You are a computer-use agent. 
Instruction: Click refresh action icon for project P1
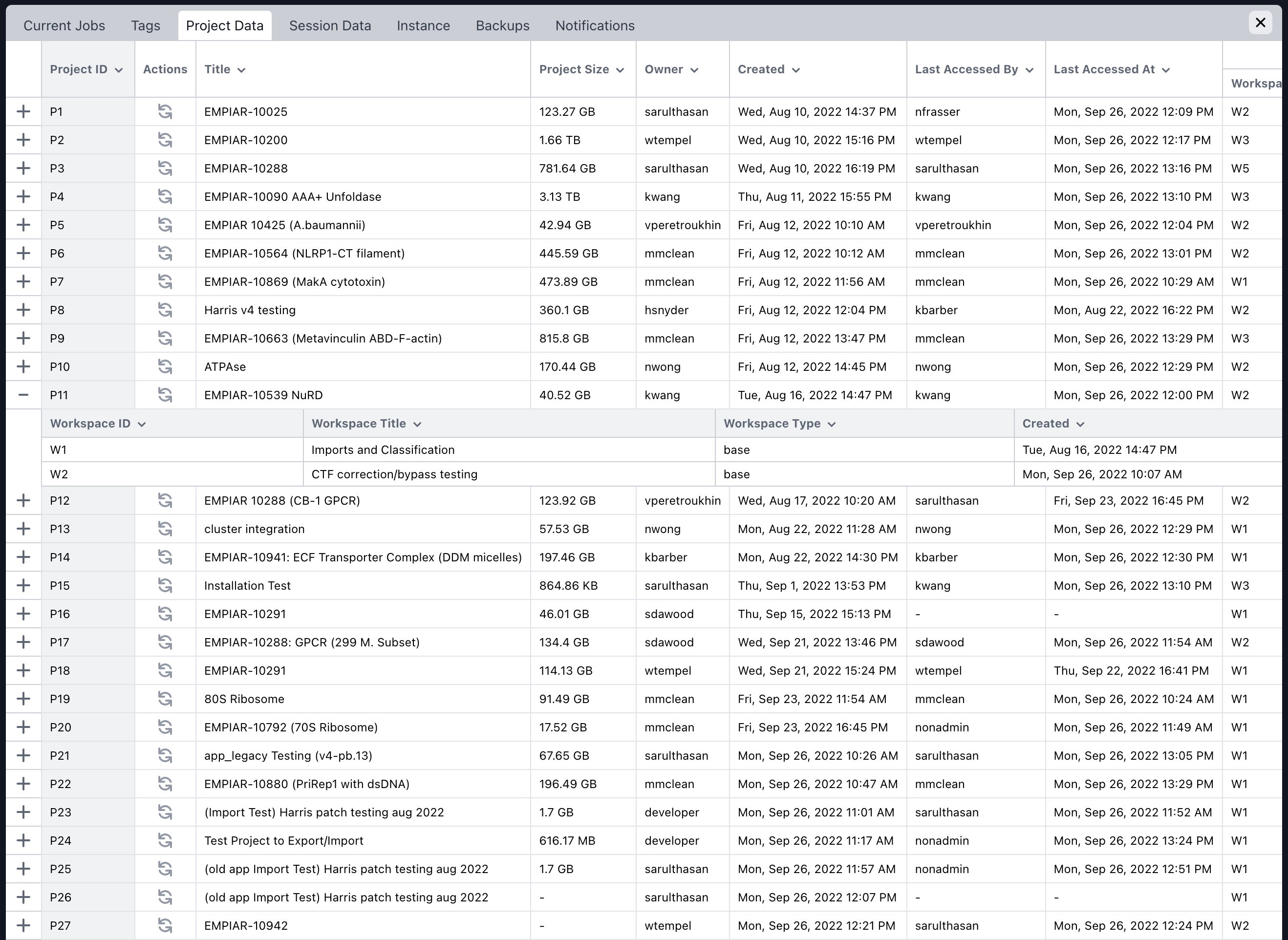coord(165,111)
